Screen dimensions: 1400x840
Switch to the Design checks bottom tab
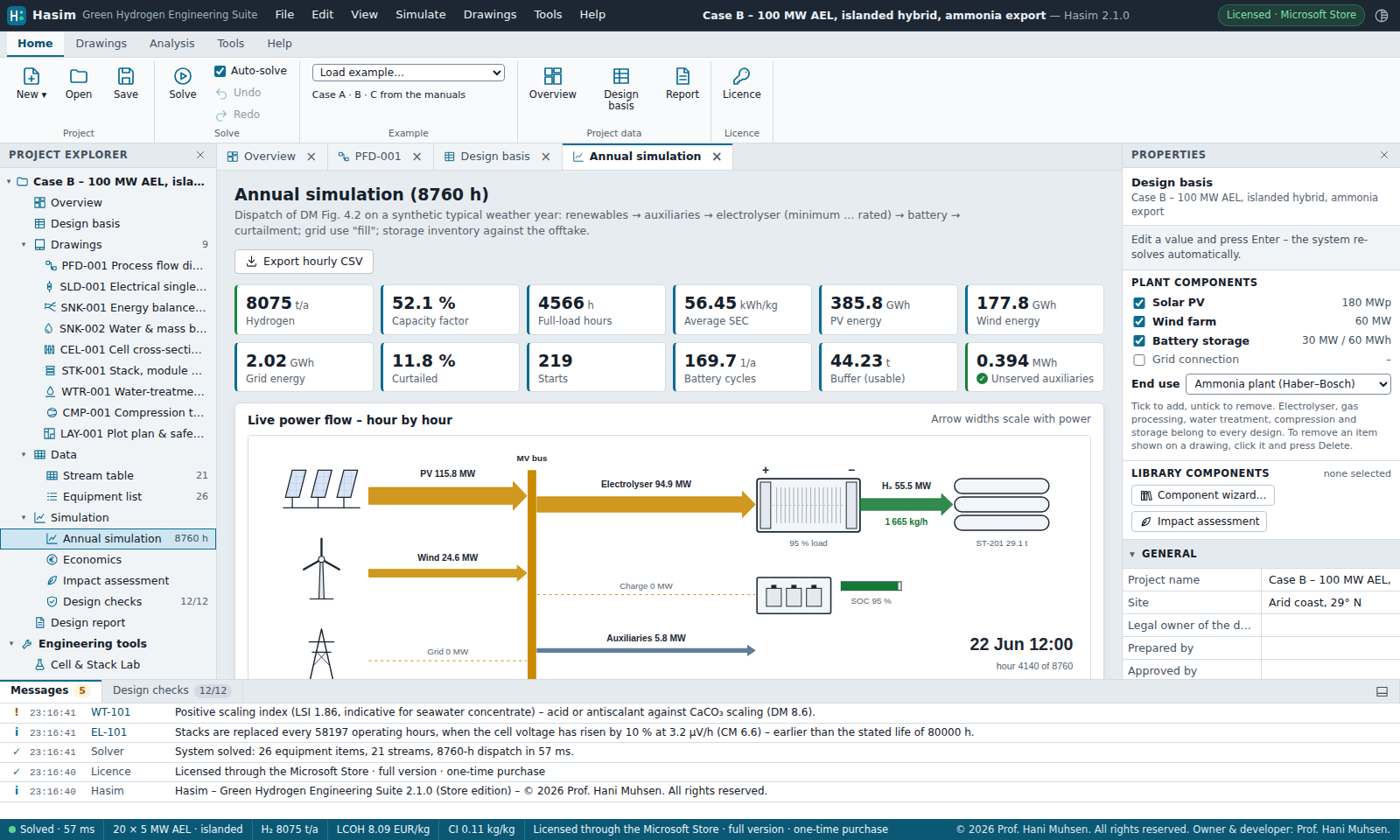(x=171, y=690)
